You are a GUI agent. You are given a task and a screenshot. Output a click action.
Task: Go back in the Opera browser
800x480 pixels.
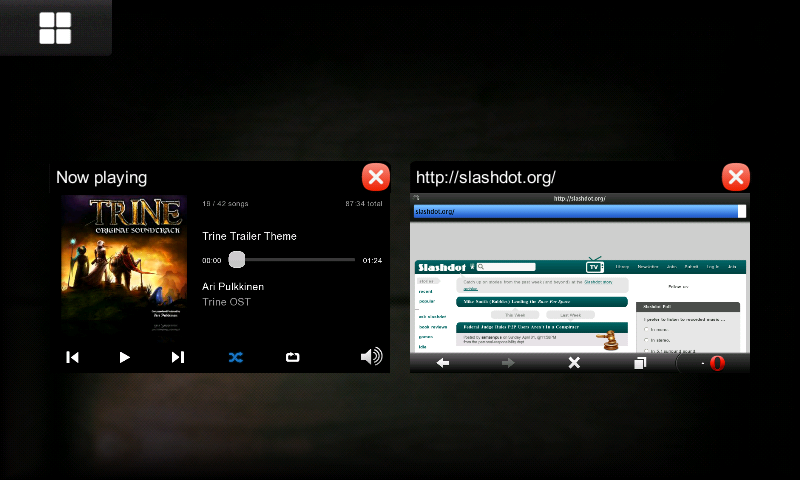click(x=443, y=363)
